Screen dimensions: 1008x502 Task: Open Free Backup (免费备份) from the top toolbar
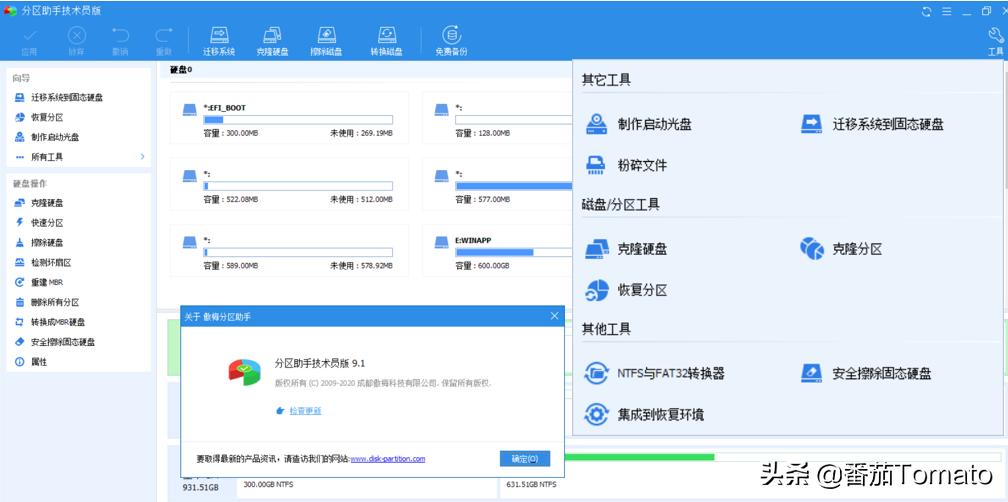coord(451,41)
